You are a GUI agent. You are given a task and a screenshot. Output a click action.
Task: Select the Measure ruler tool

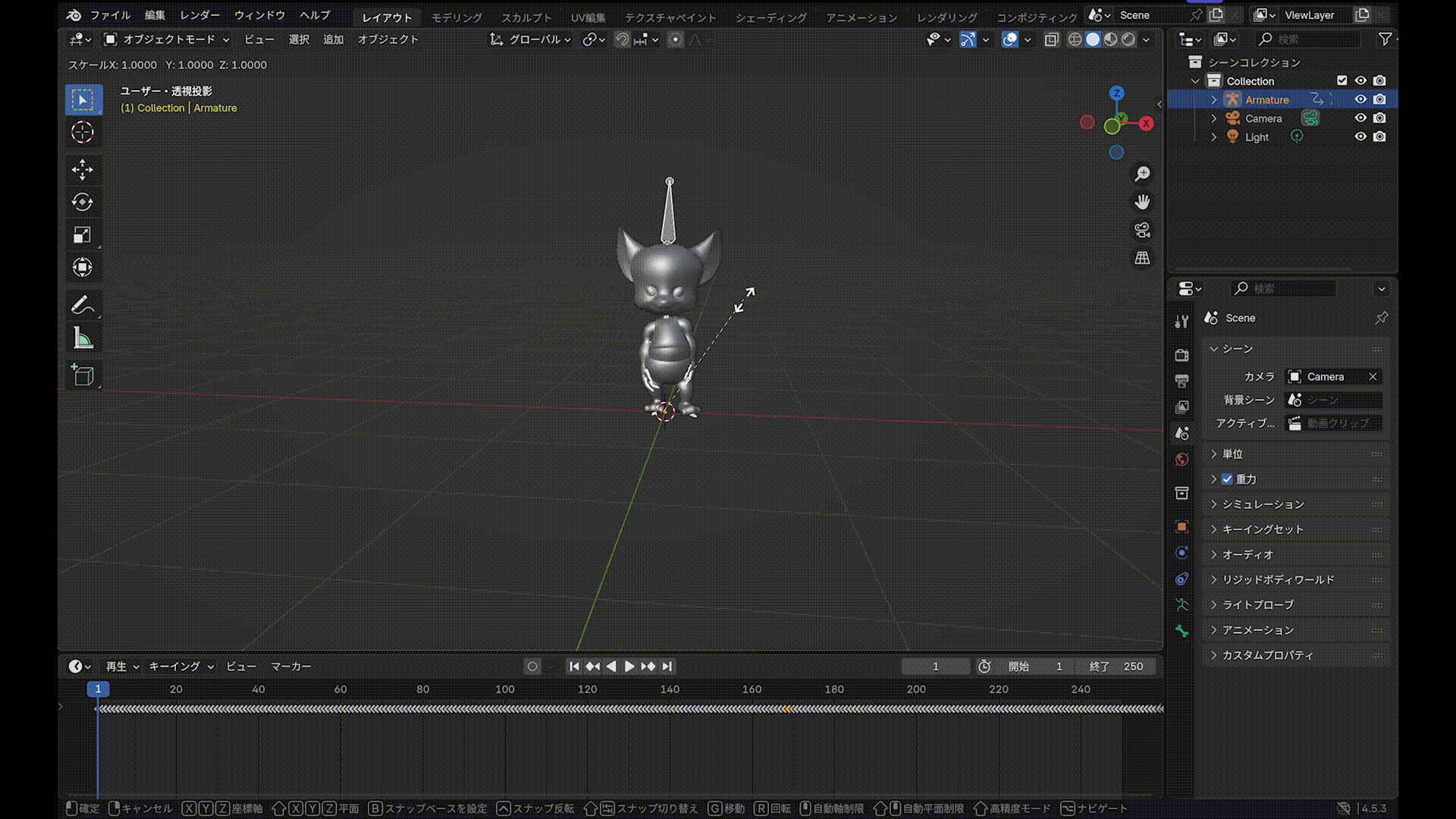click(82, 338)
